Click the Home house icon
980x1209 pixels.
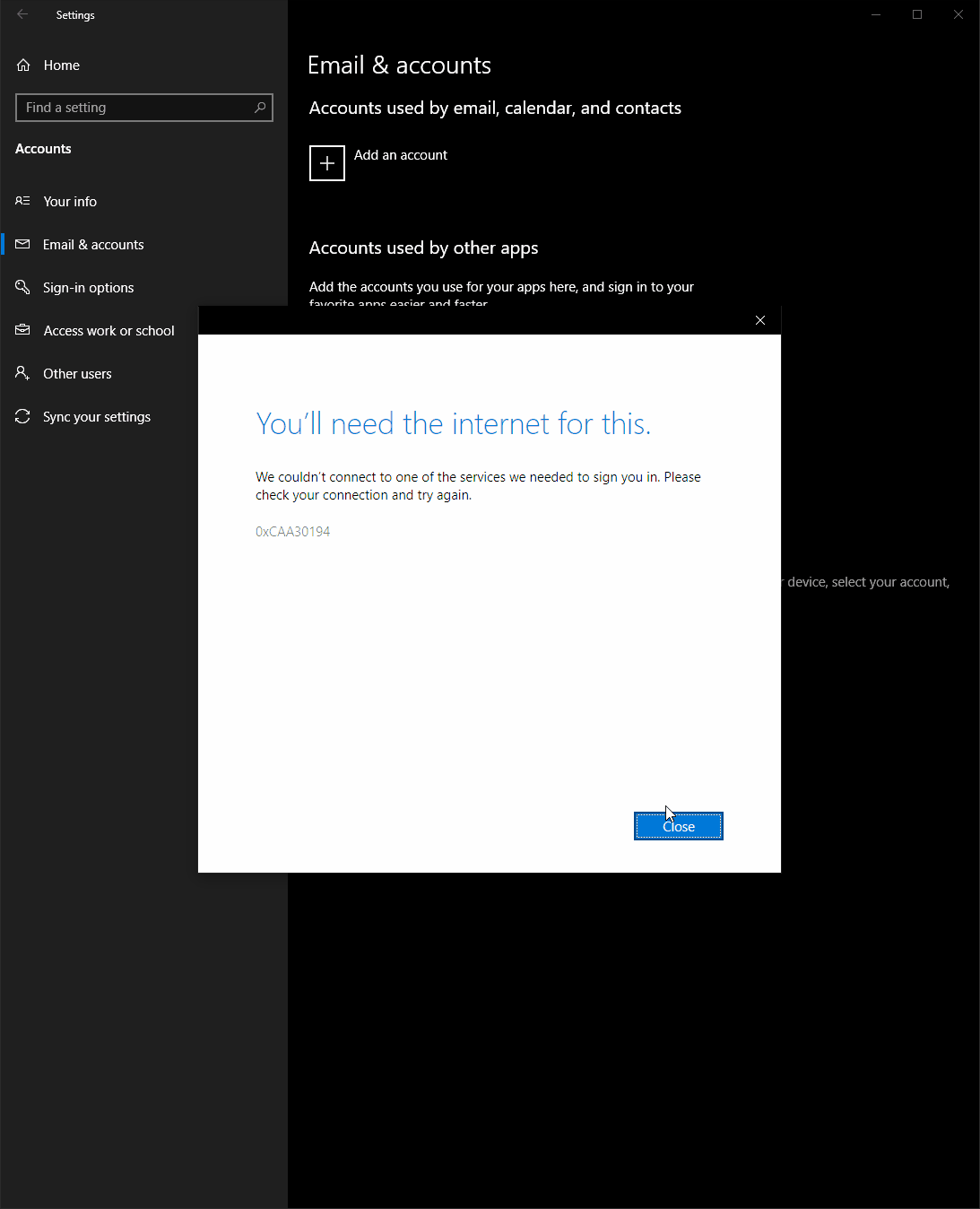(23, 65)
